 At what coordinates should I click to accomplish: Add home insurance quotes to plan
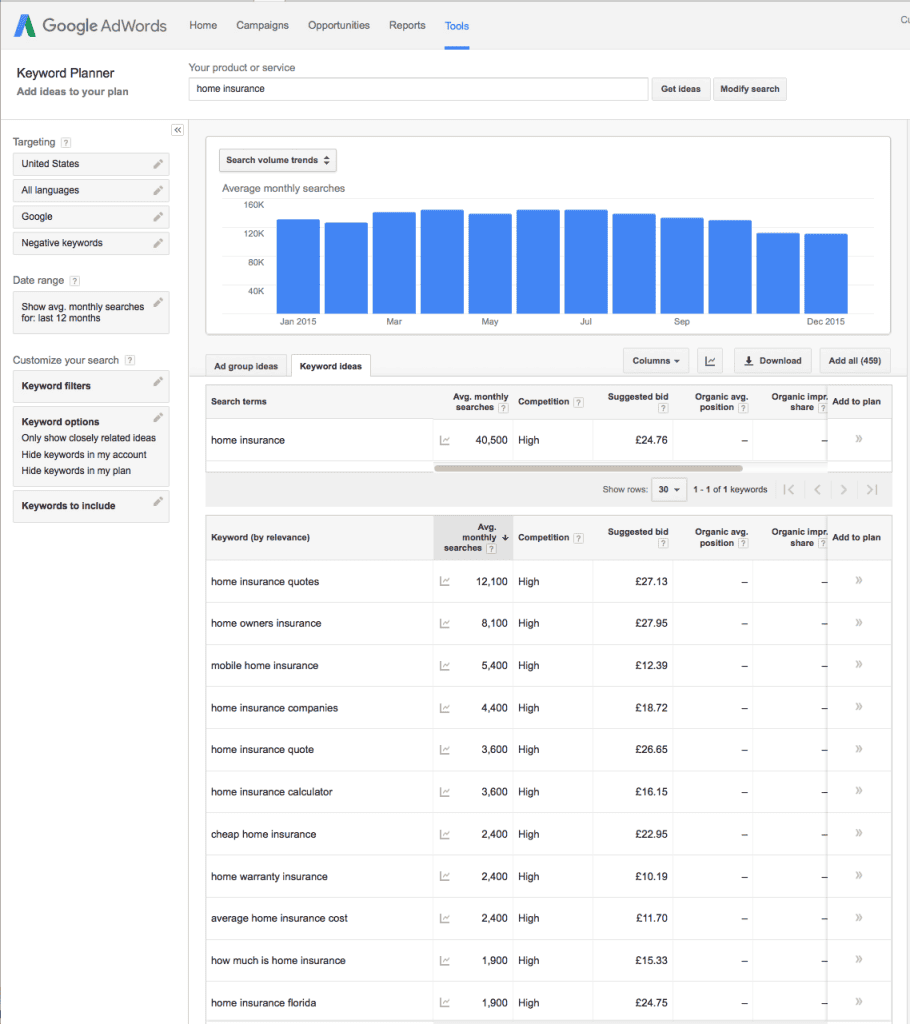tap(859, 580)
